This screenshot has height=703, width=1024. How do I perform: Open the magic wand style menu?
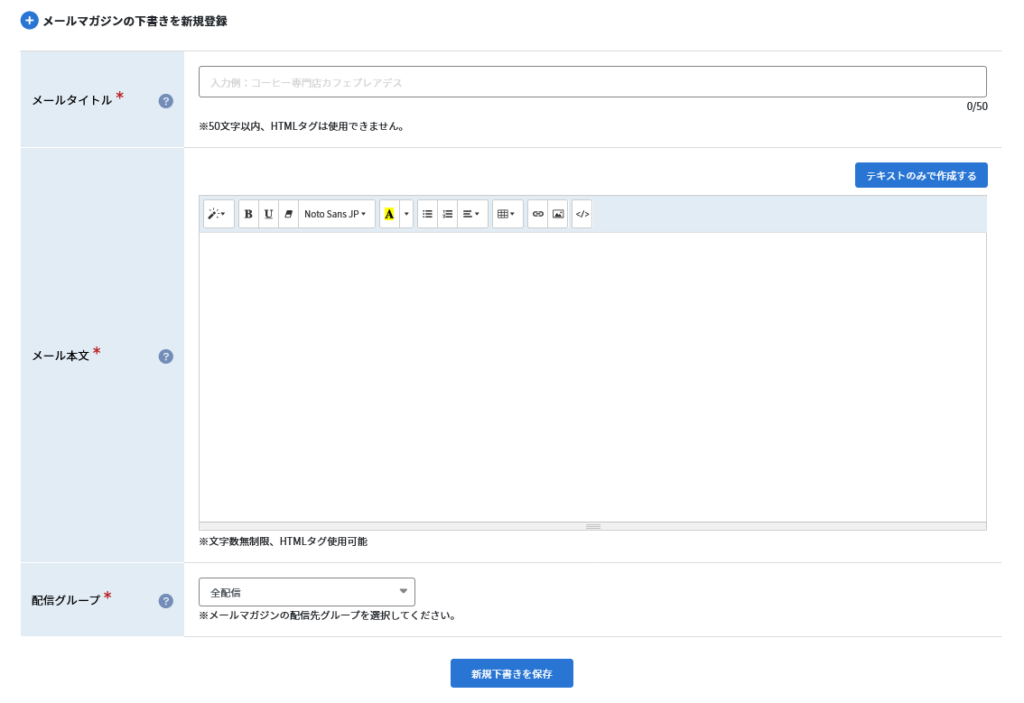tap(218, 214)
